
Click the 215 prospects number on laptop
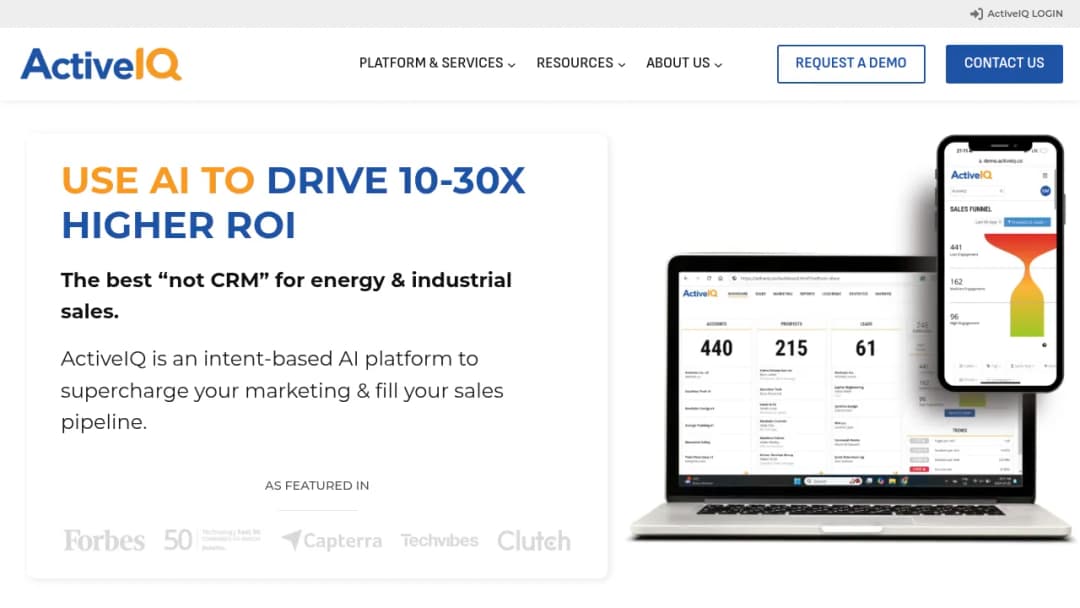coord(791,348)
